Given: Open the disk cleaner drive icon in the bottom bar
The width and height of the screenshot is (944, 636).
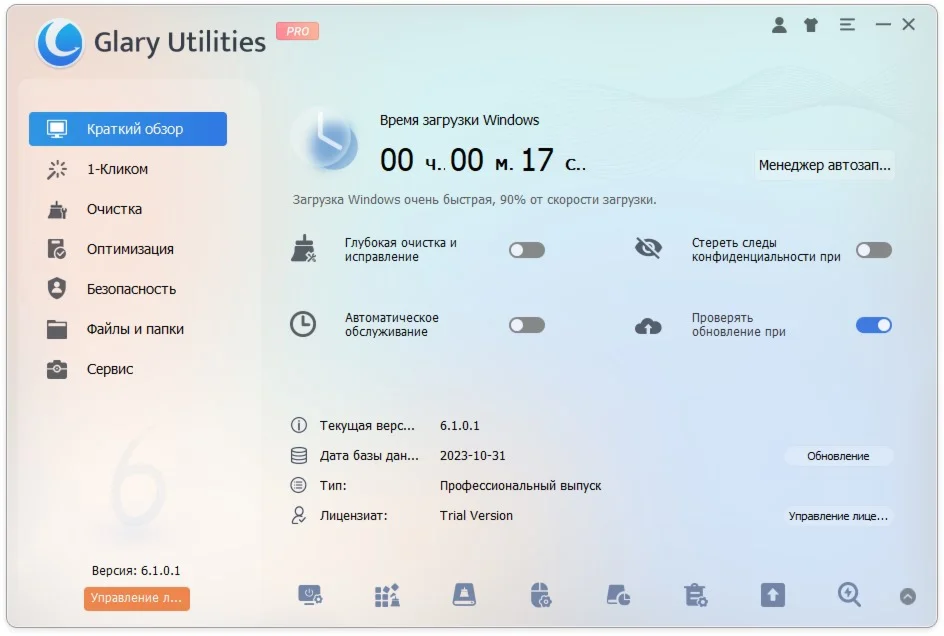Looking at the screenshot, I should 464,595.
